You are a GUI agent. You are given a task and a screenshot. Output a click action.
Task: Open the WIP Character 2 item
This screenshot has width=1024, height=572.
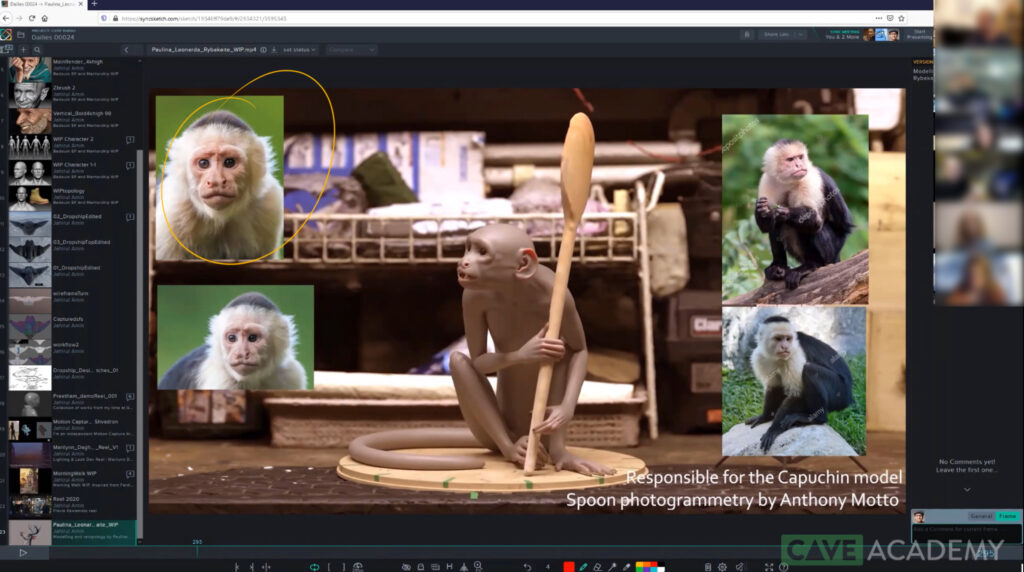72,145
